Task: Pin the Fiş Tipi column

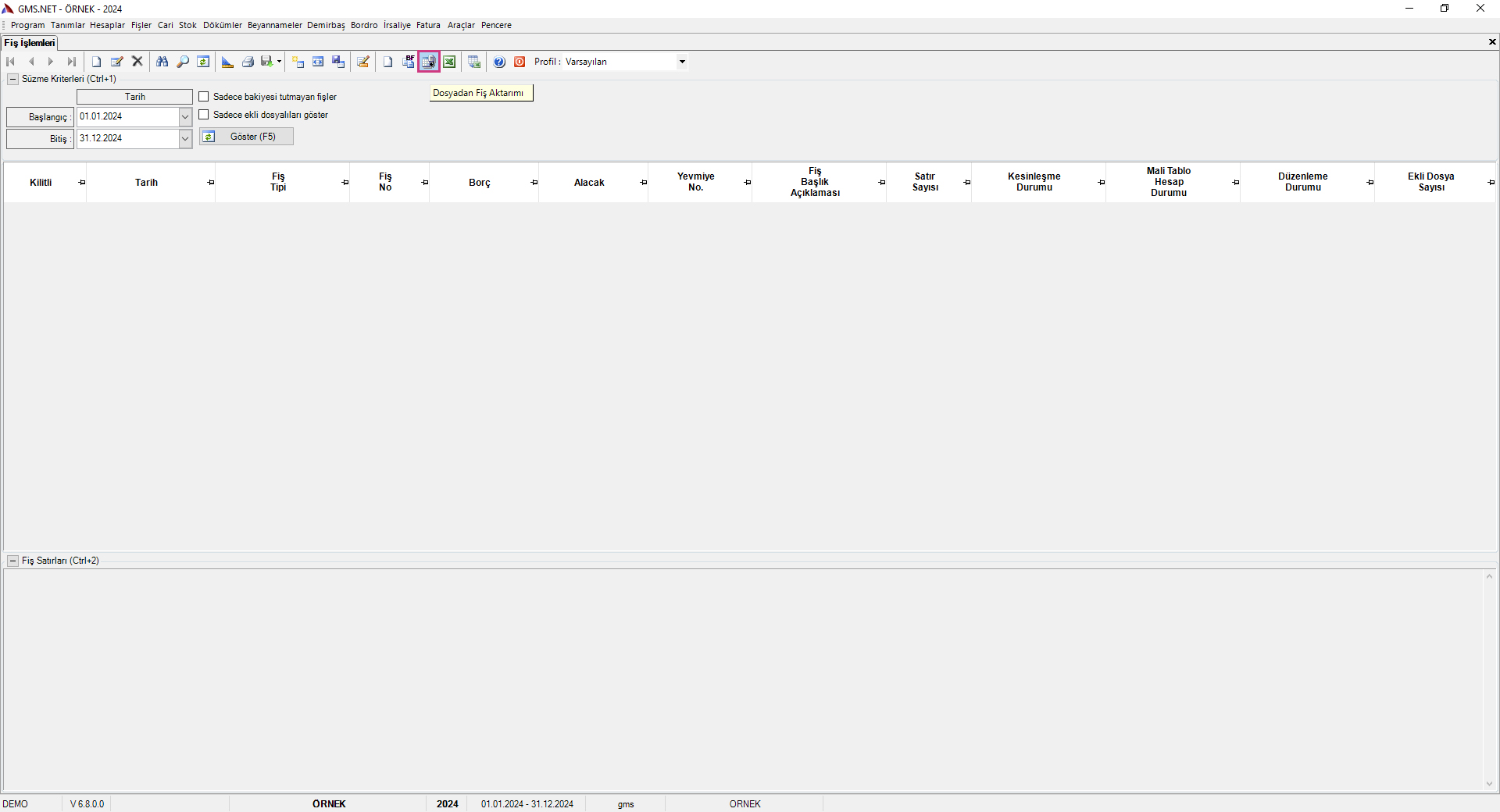Action: (345, 183)
